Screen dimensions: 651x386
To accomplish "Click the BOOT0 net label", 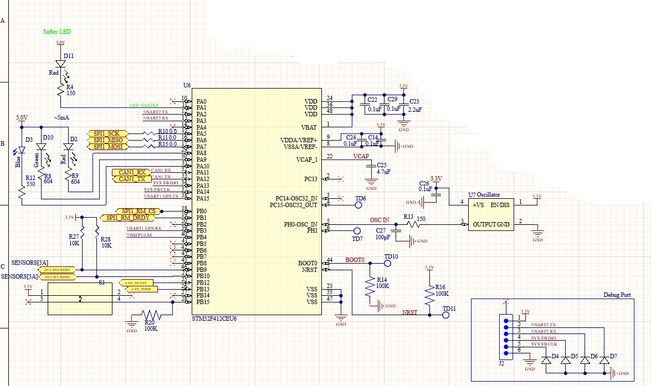I will coord(355,260).
